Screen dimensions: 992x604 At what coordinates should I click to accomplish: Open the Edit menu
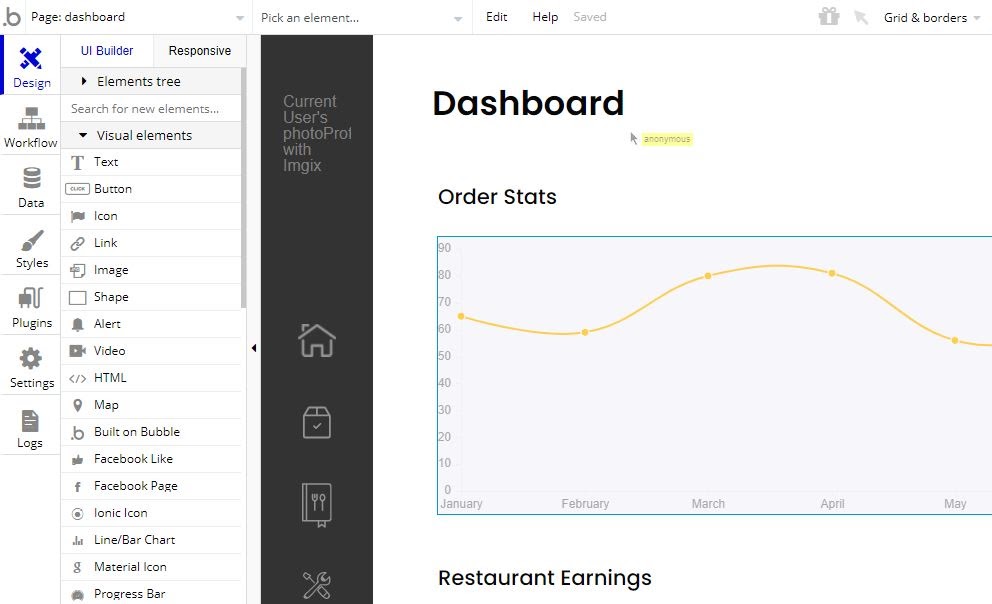tap(496, 16)
